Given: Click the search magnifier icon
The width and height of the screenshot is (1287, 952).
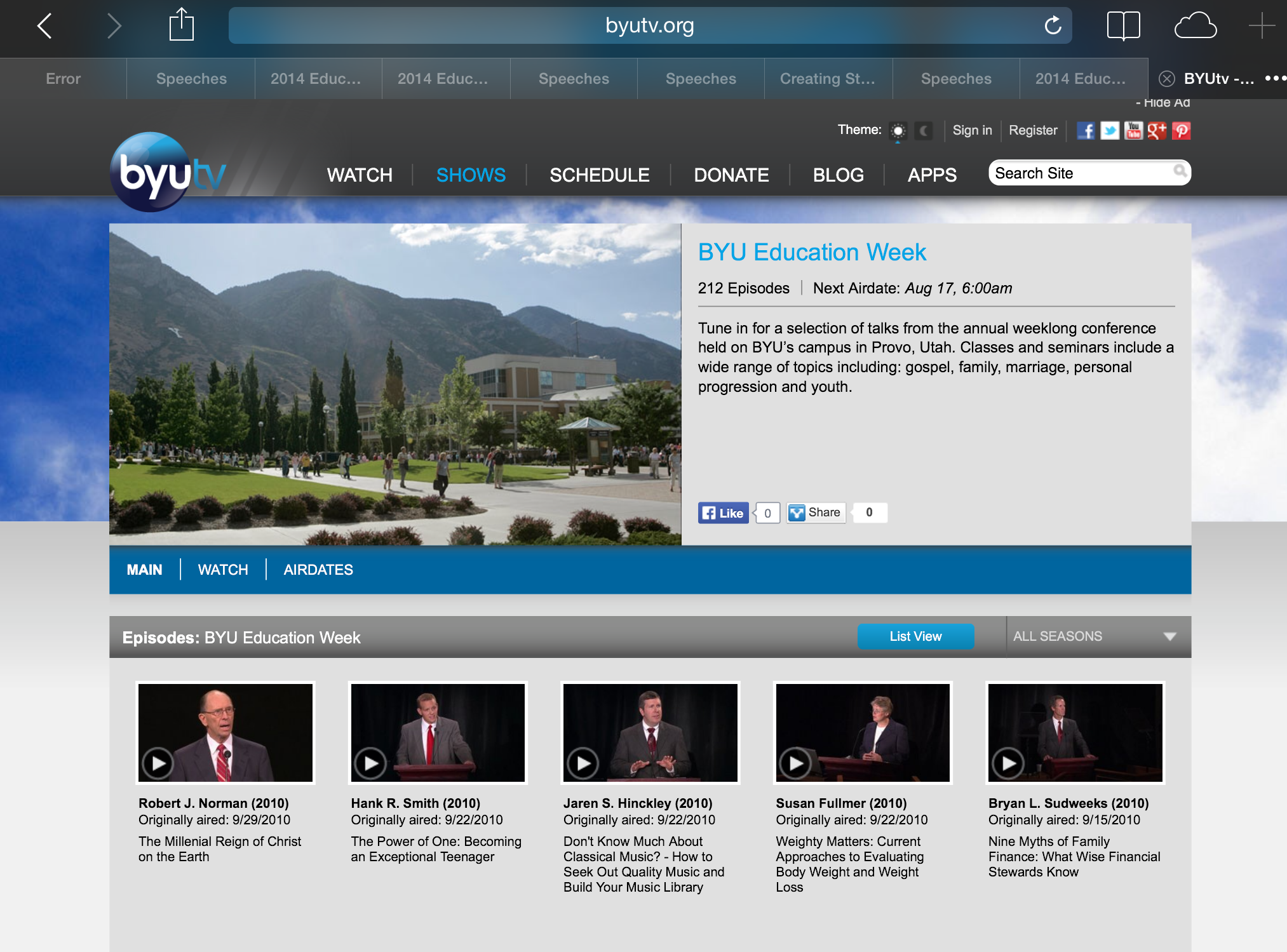Looking at the screenshot, I should 1180,171.
